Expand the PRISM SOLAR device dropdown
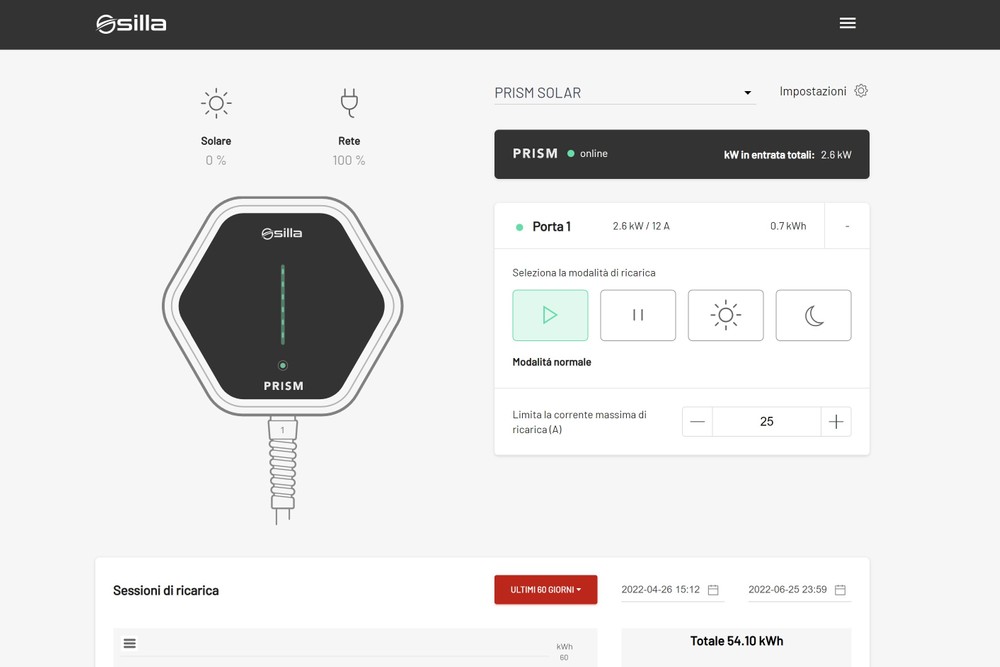The image size is (1000, 667). (747, 93)
